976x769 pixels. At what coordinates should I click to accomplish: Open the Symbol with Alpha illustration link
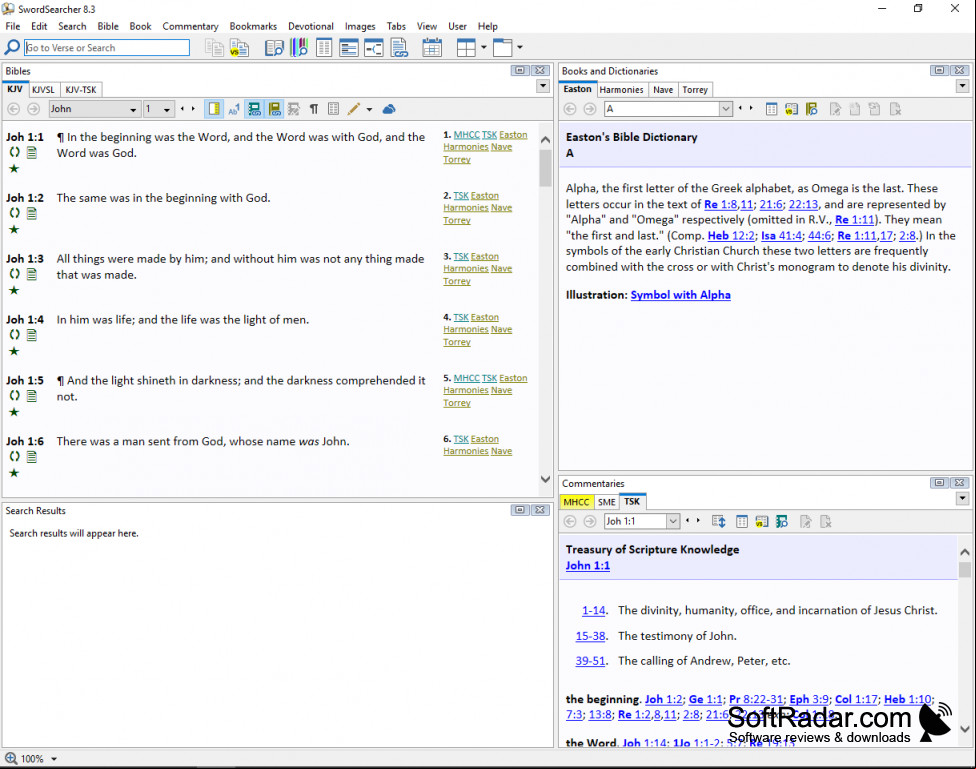680,295
